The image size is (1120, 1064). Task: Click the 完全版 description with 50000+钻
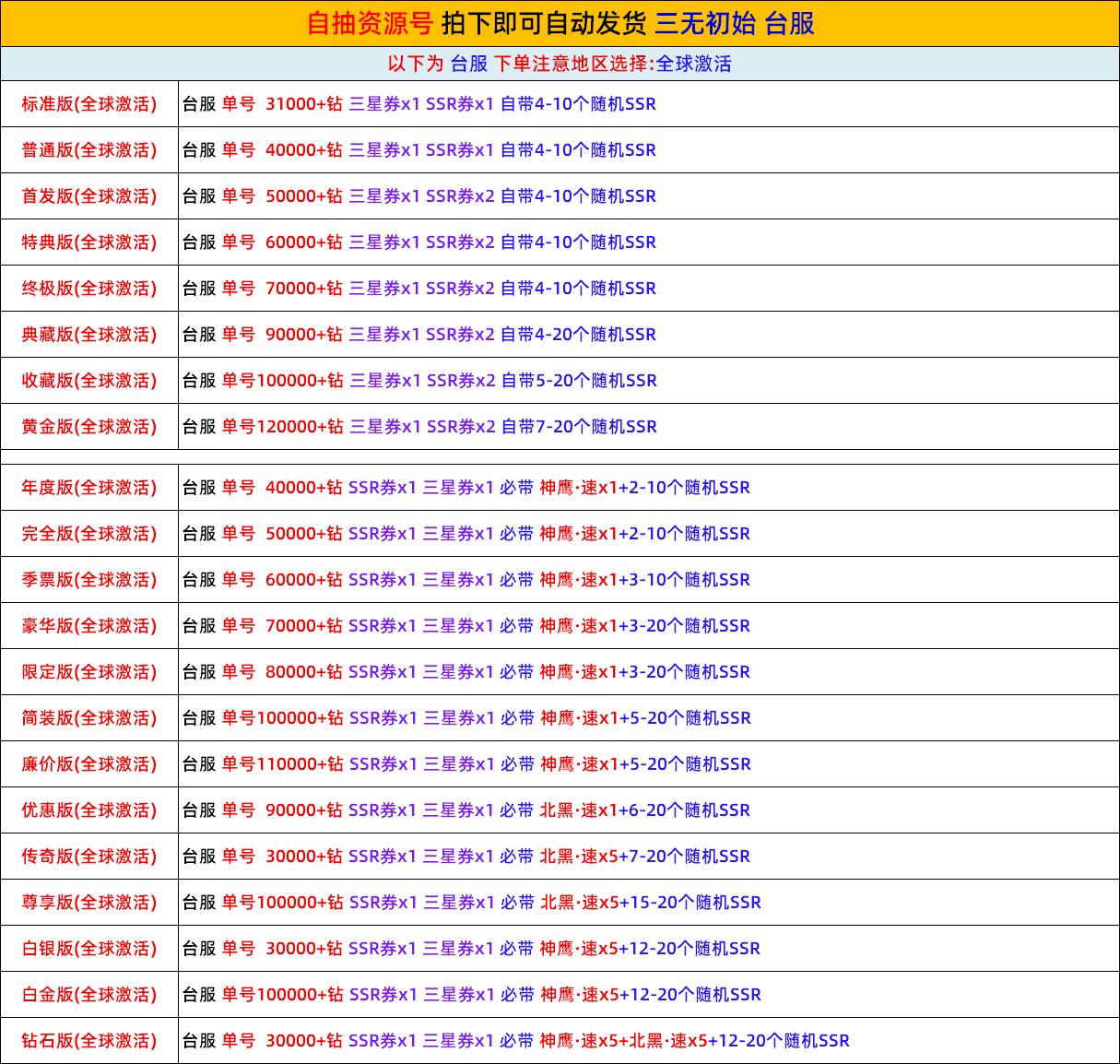466,534
